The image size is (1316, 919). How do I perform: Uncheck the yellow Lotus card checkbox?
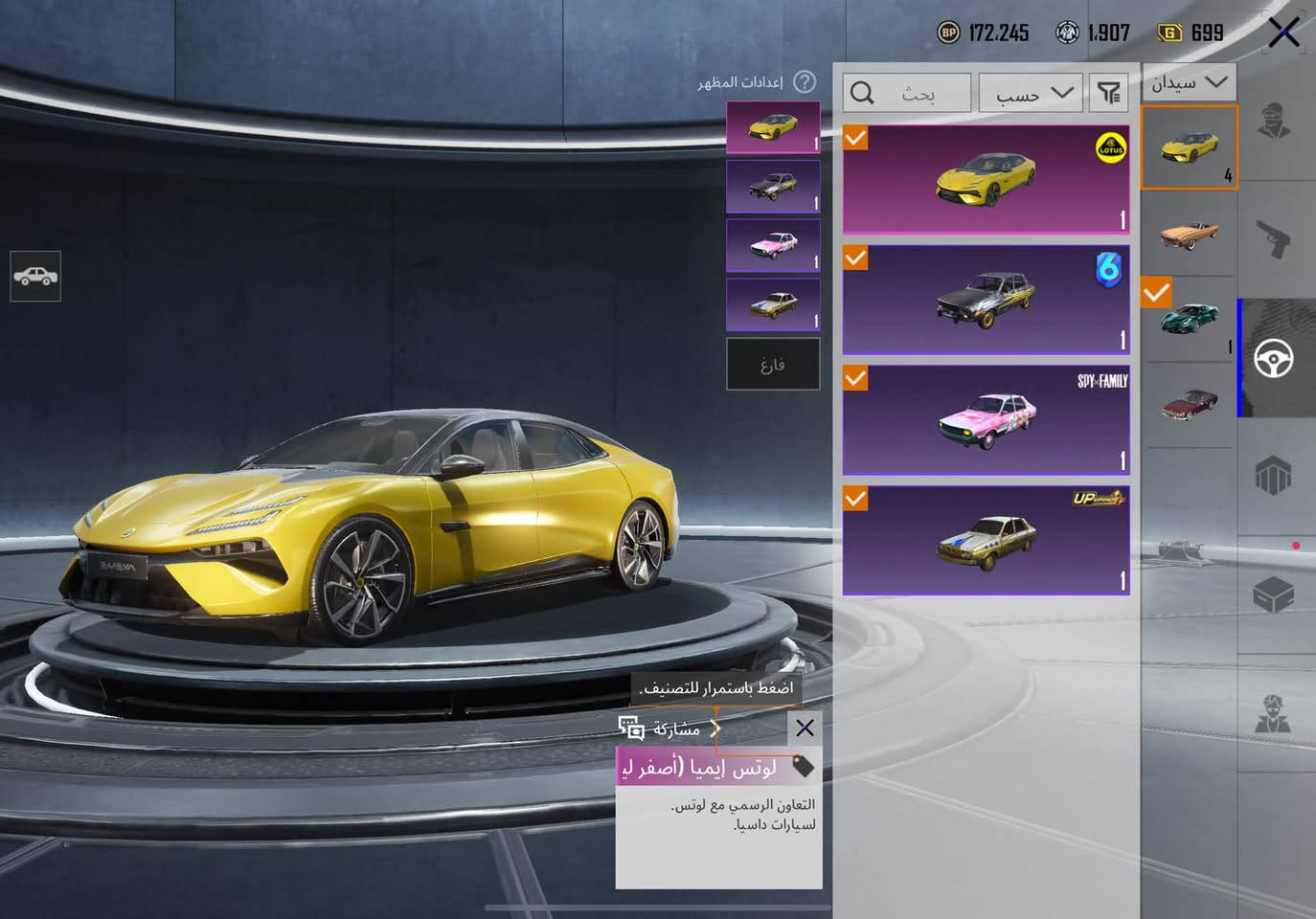click(855, 139)
